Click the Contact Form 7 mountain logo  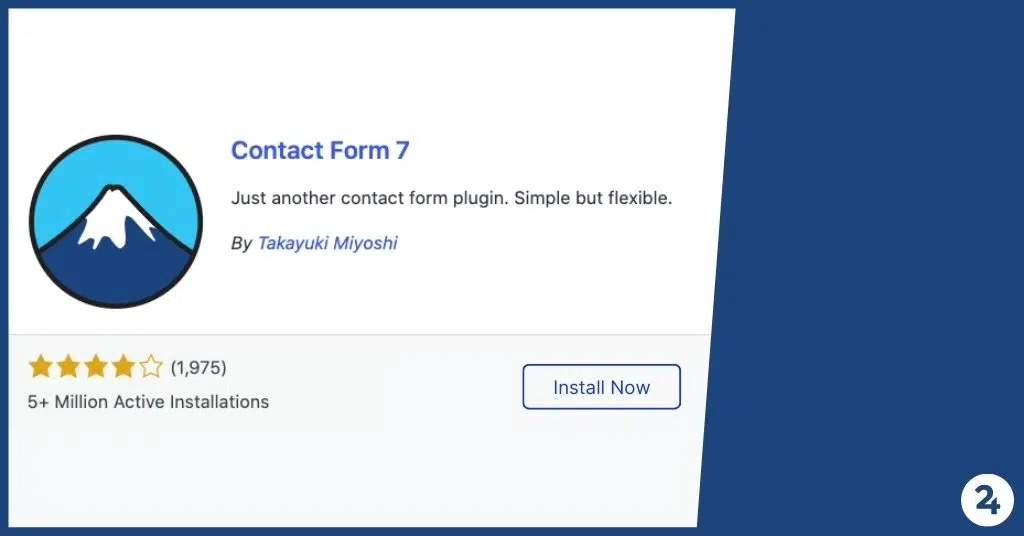pyautogui.click(x=116, y=221)
